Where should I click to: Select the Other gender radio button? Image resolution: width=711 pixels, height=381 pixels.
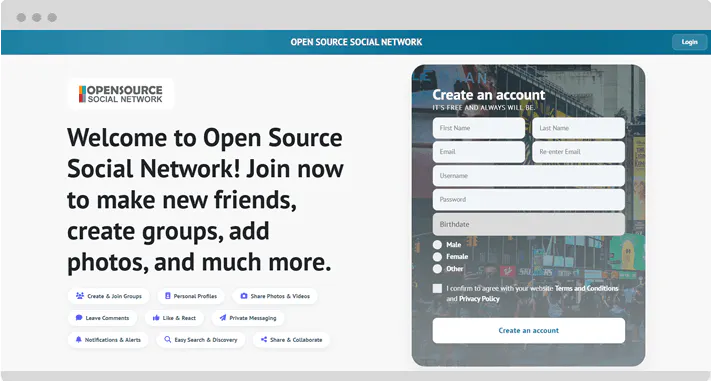point(437,269)
